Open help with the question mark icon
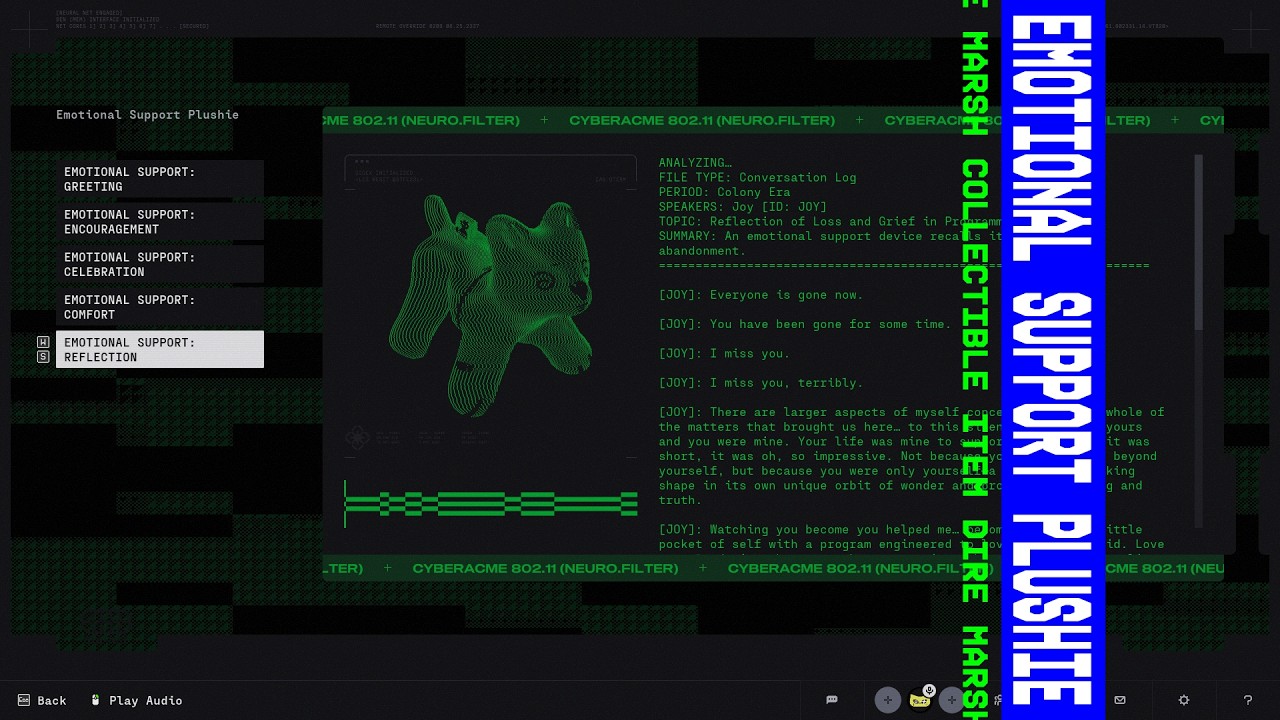This screenshot has width=1280, height=720. click(x=1248, y=700)
